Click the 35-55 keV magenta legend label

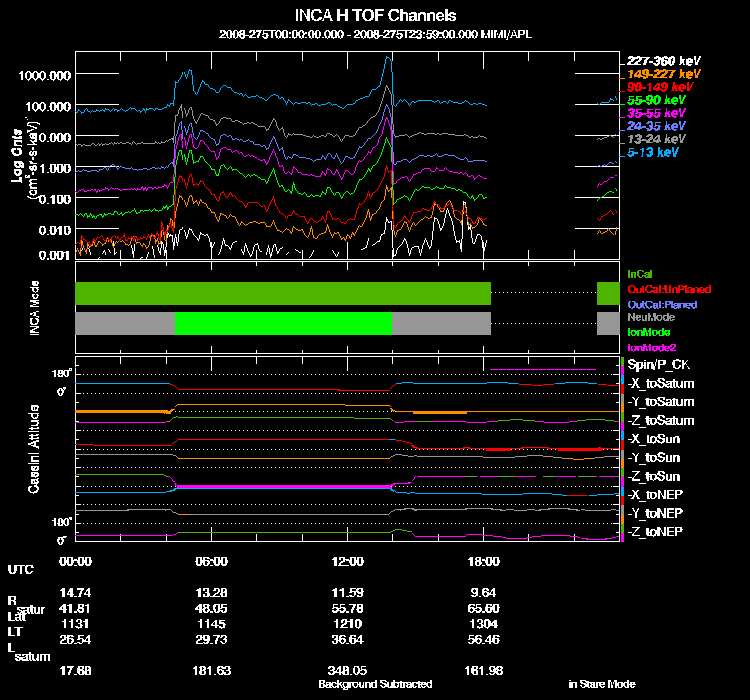[656, 113]
